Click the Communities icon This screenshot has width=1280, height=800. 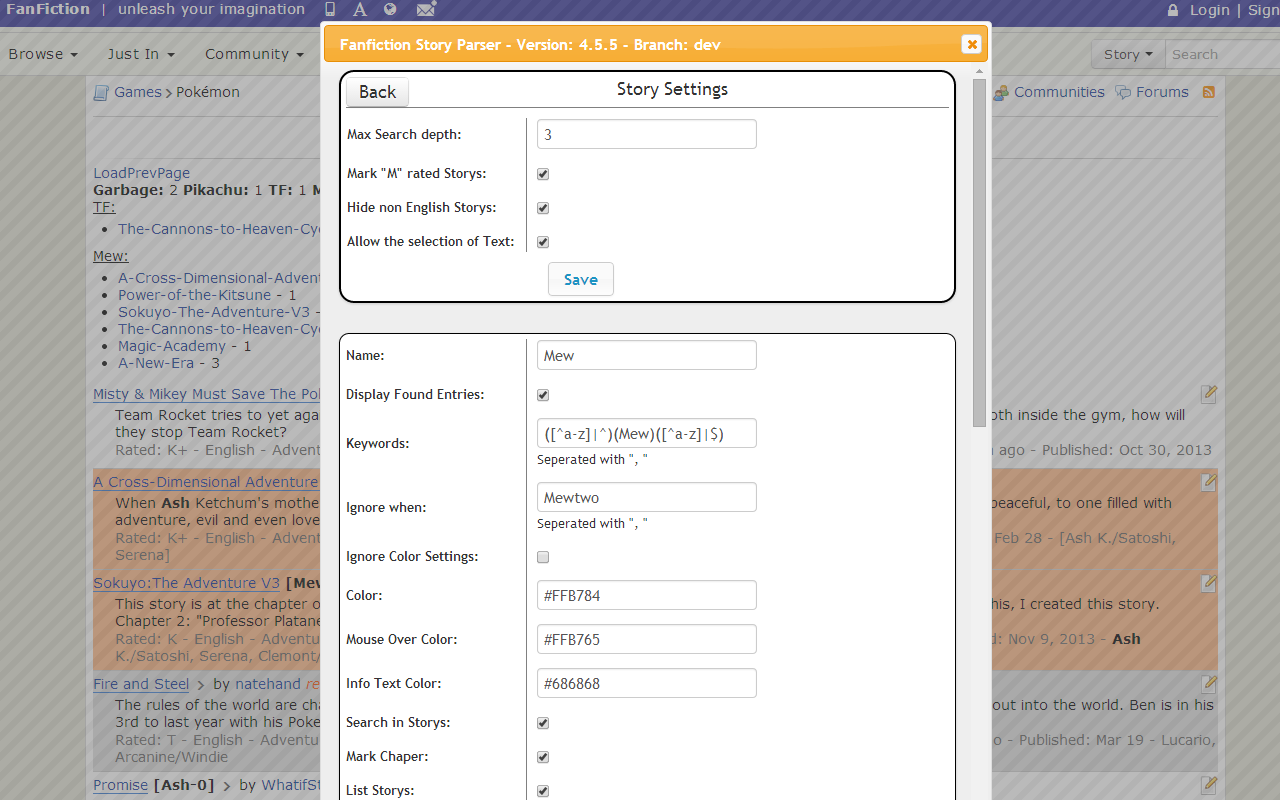[x=1001, y=92]
